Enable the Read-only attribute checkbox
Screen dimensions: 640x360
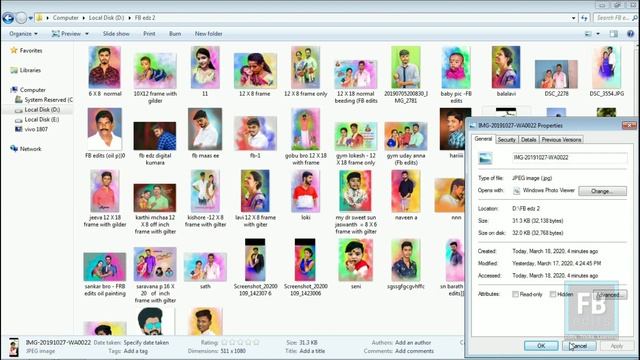point(515,294)
